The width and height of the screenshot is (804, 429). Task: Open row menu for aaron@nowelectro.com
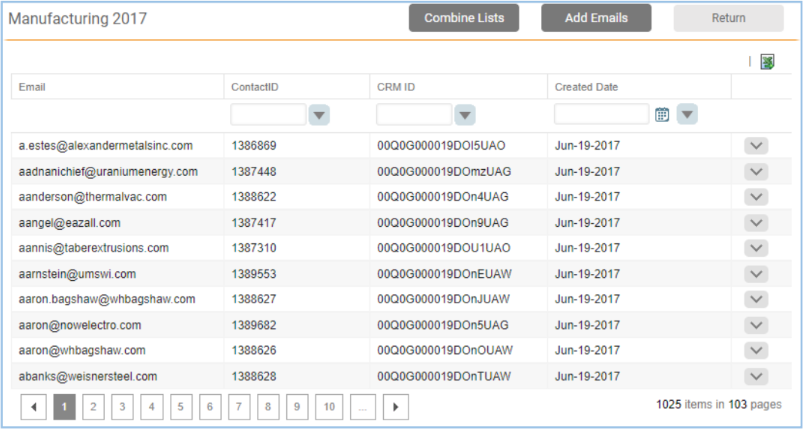click(x=756, y=326)
